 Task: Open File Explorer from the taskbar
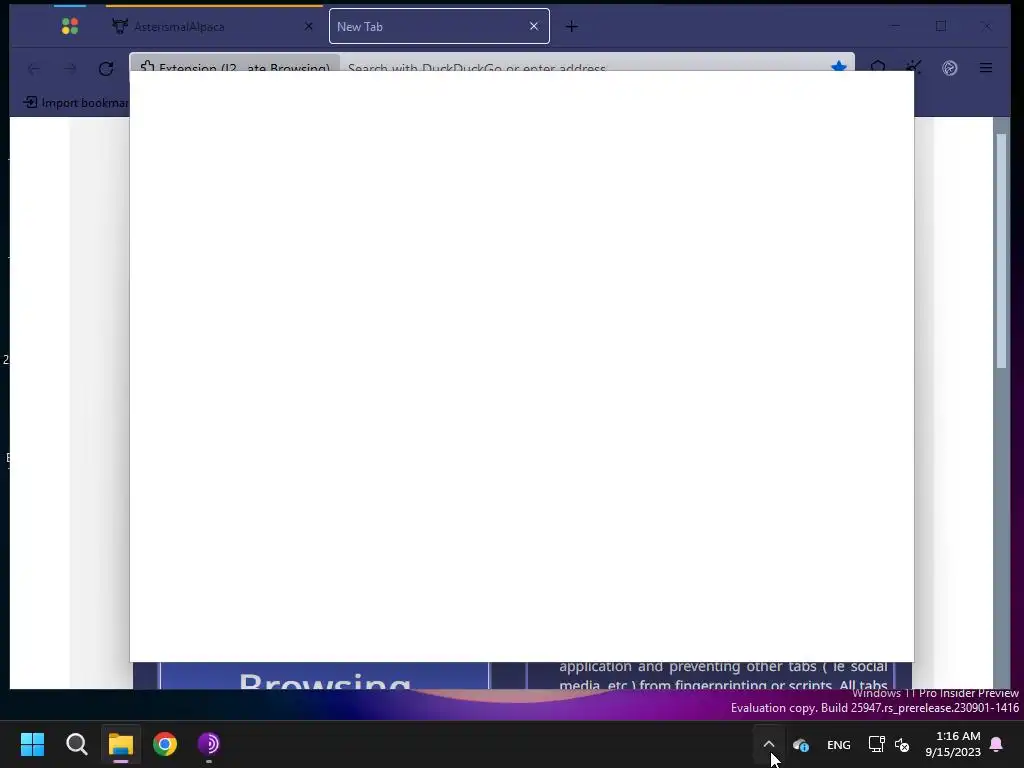click(121, 744)
